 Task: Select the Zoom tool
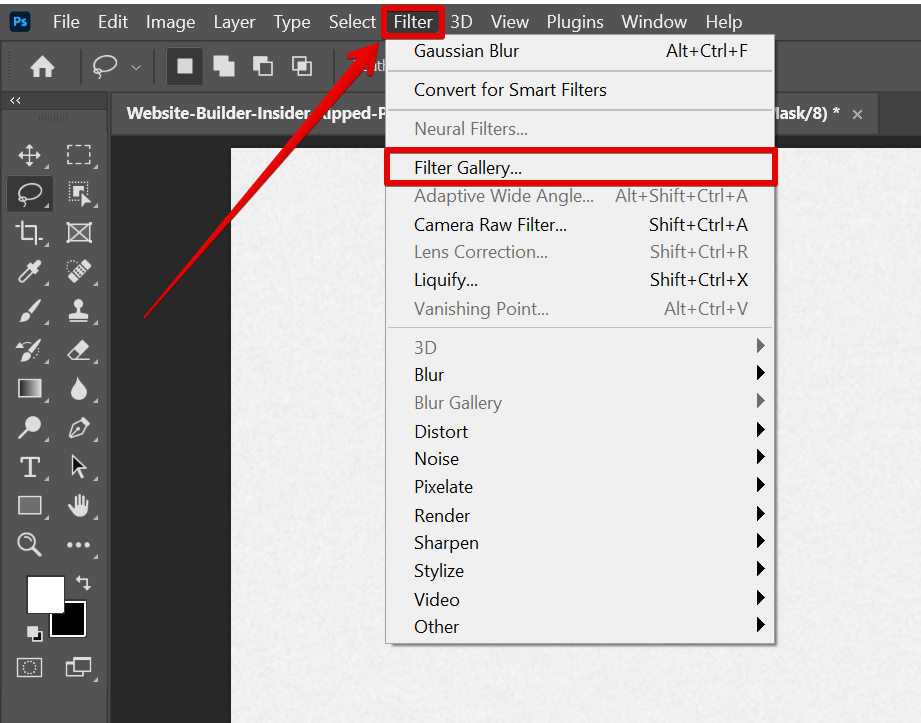coord(30,544)
